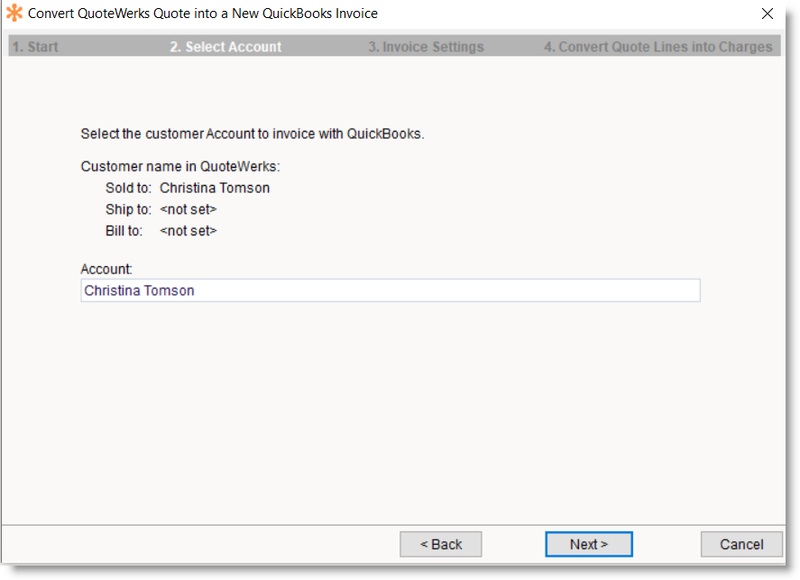This screenshot has width=800, height=580.
Task: Click the wizard step progress bar area
Action: pos(400,46)
